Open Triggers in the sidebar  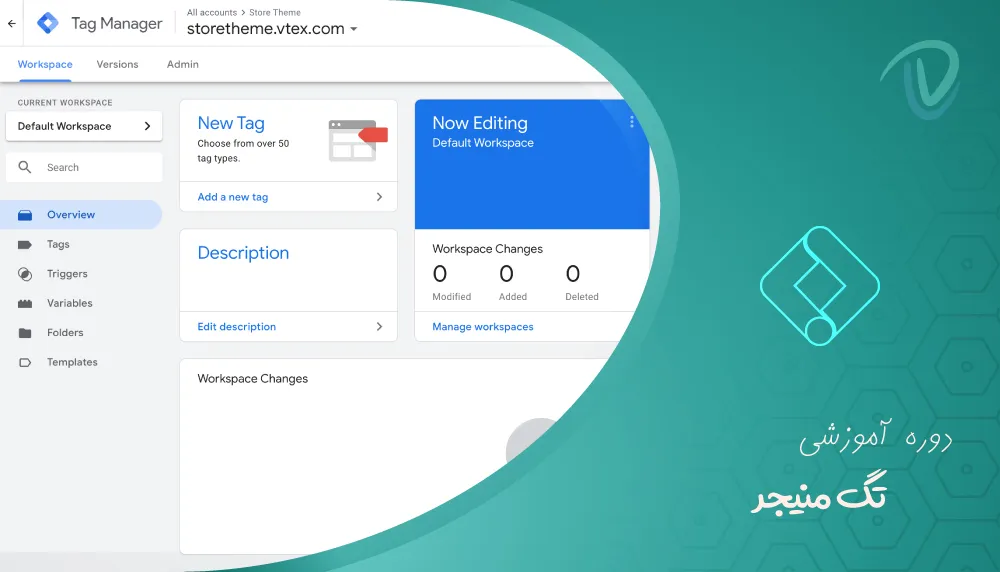pos(67,274)
